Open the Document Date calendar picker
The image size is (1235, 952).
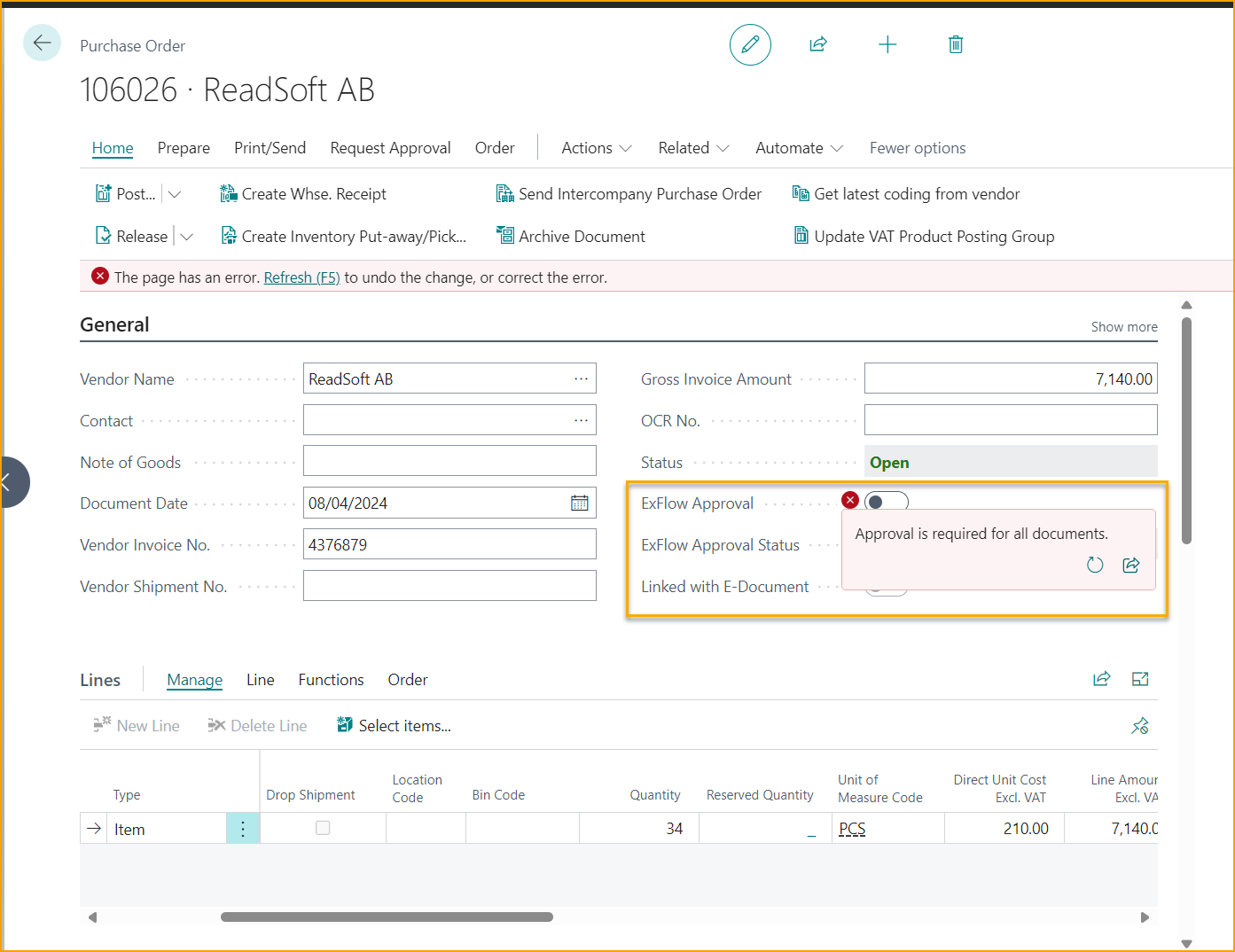579,503
